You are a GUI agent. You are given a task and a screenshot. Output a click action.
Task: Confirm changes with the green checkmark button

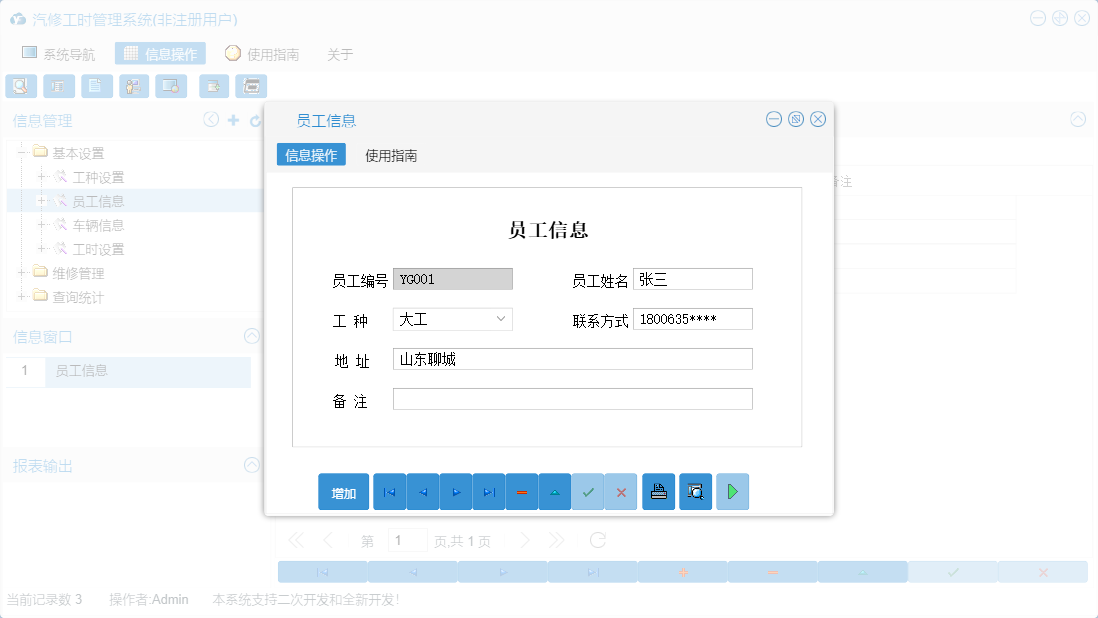(588, 491)
